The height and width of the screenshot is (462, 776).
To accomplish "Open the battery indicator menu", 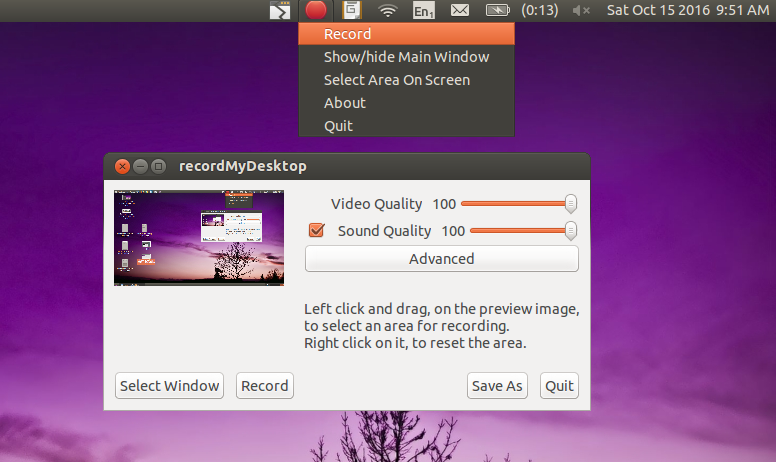I will click(x=497, y=10).
